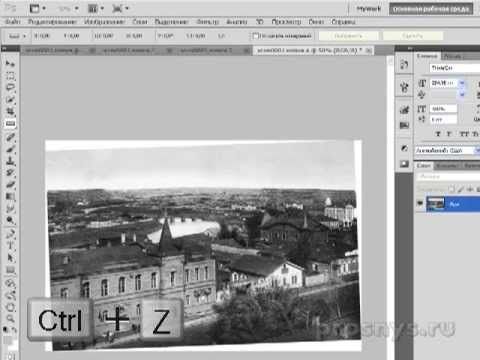Select the Crop tool
The height and width of the screenshot is (360, 480).
(x=10, y=111)
